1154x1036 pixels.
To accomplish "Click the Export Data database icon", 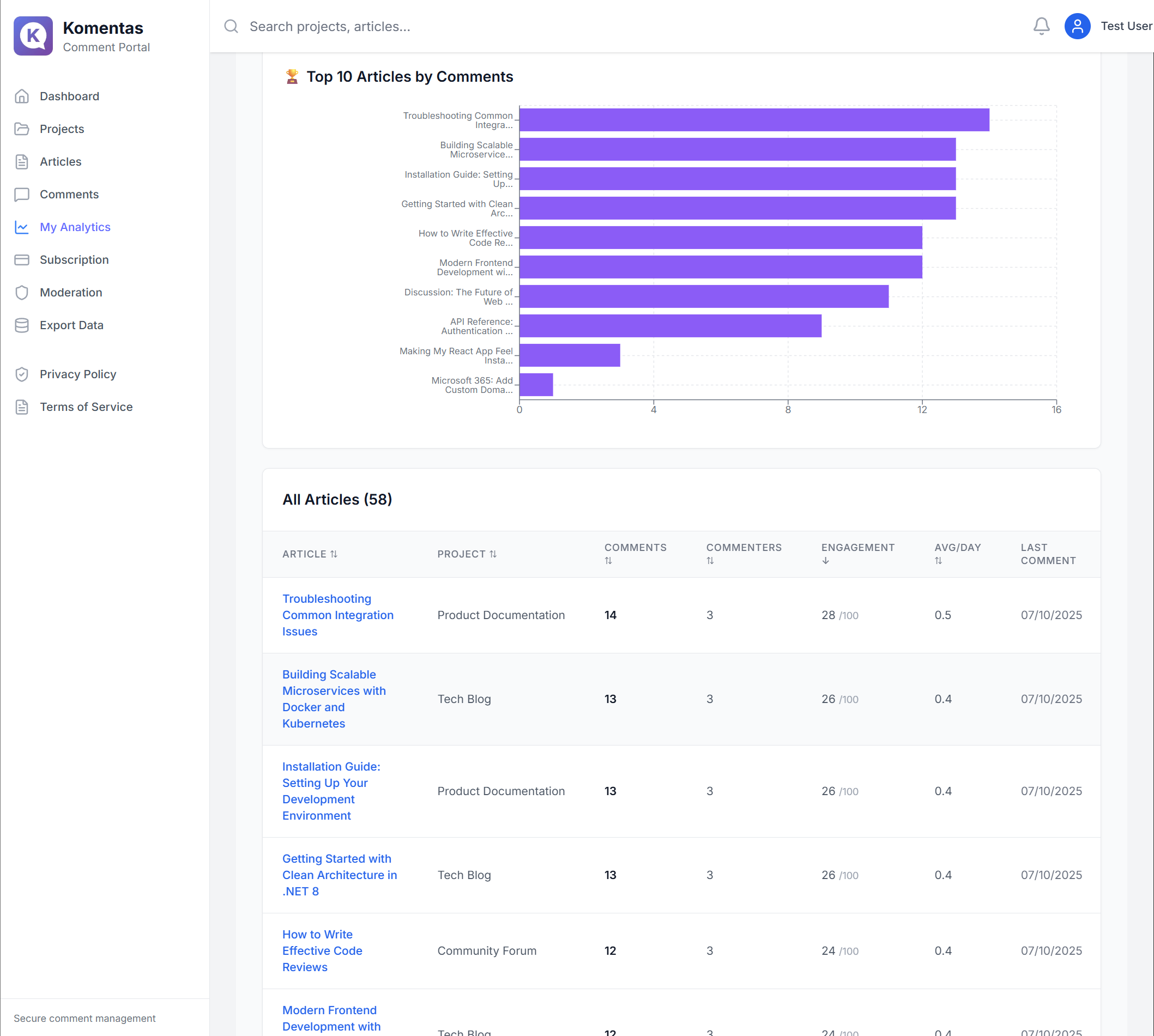I will (x=22, y=325).
